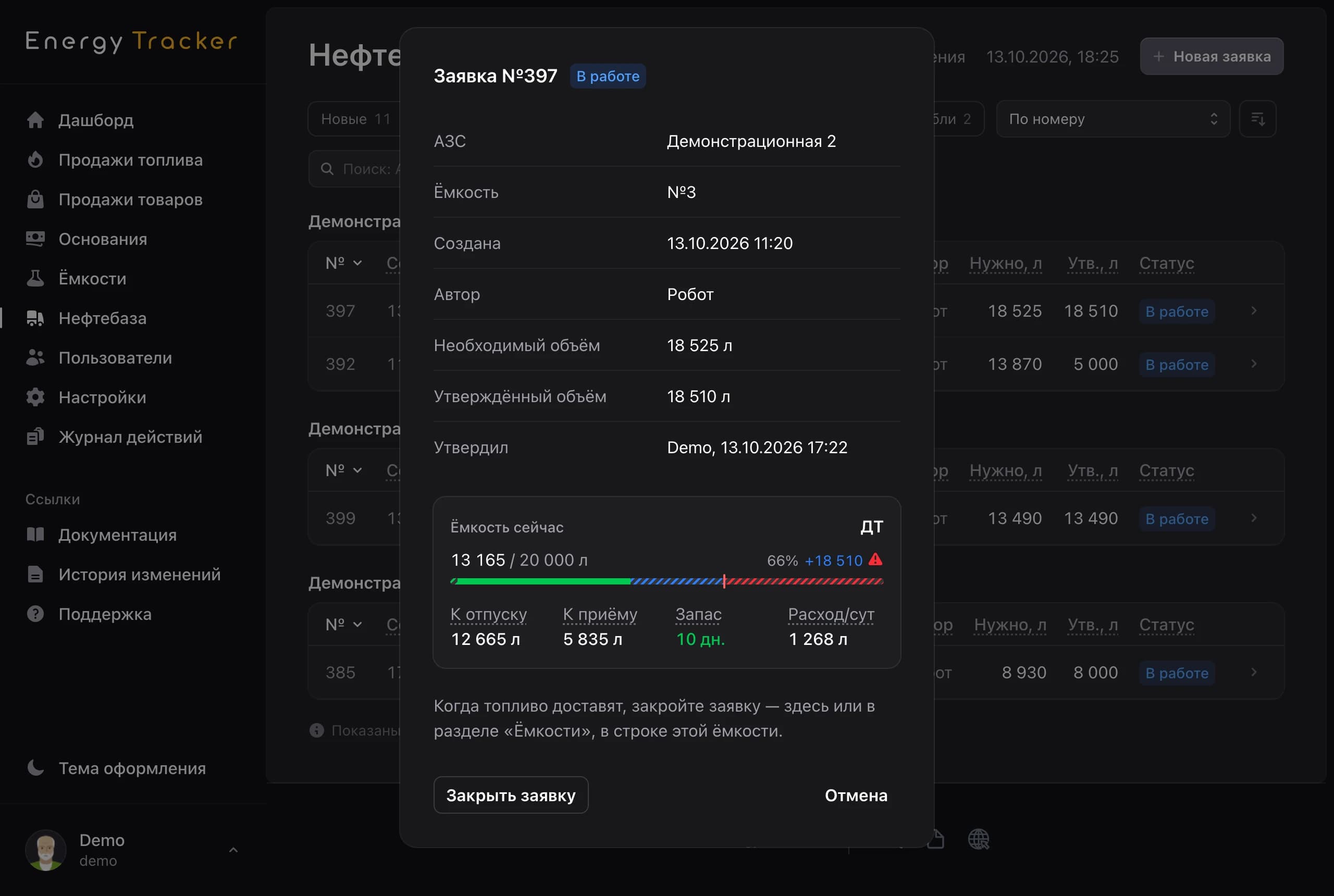This screenshot has height=896, width=1334.
Task: Click the К отпуску label
Action: coord(488,614)
